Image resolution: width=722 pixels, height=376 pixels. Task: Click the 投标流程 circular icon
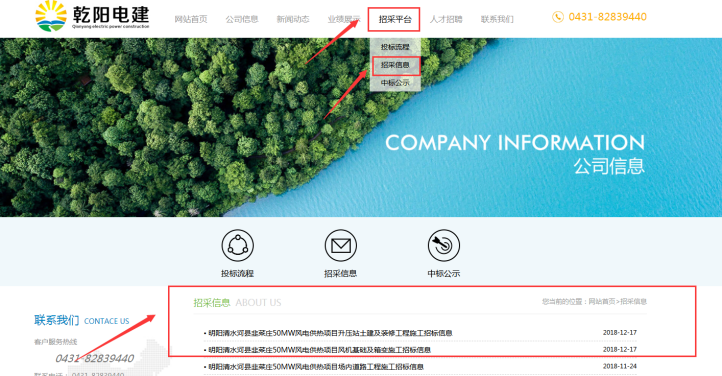[x=237, y=245]
